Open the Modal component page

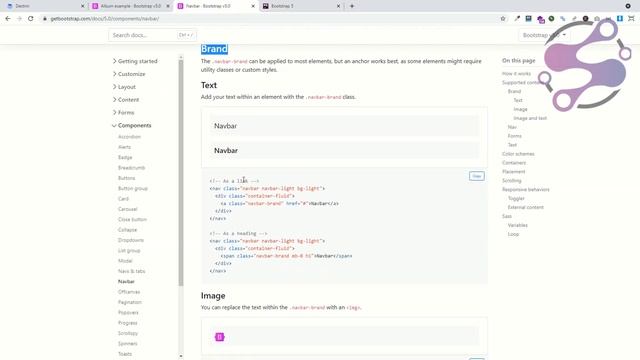click(125, 261)
